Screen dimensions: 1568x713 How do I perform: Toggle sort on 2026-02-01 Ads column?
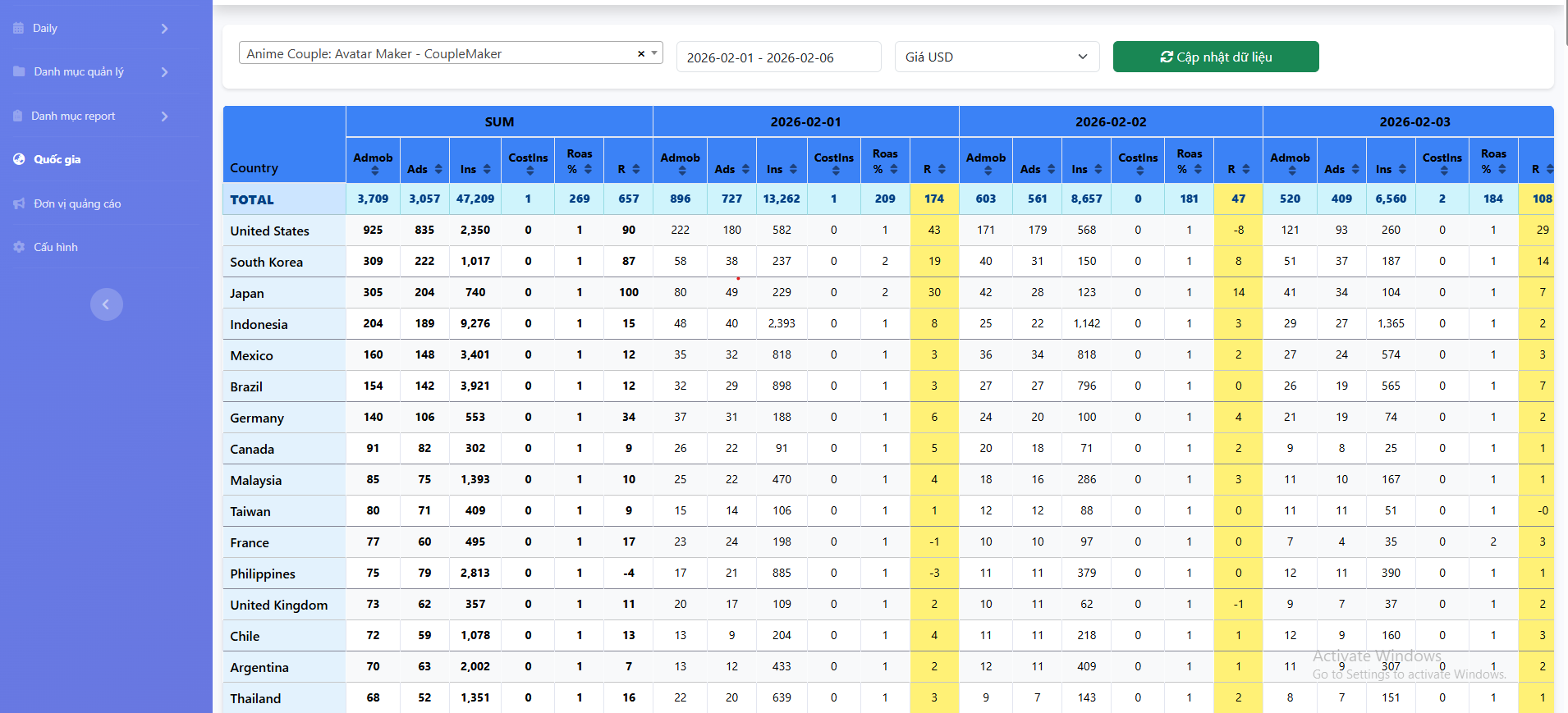731,169
